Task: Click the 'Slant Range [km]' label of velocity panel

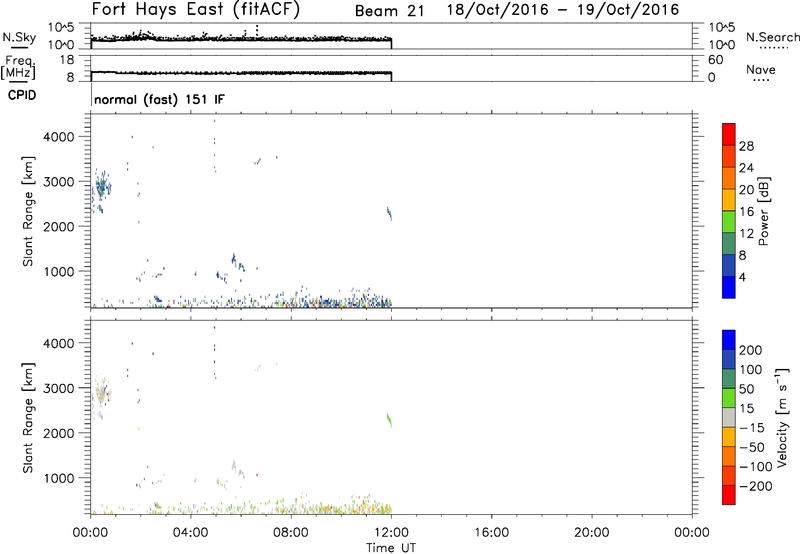Action: click(28, 418)
